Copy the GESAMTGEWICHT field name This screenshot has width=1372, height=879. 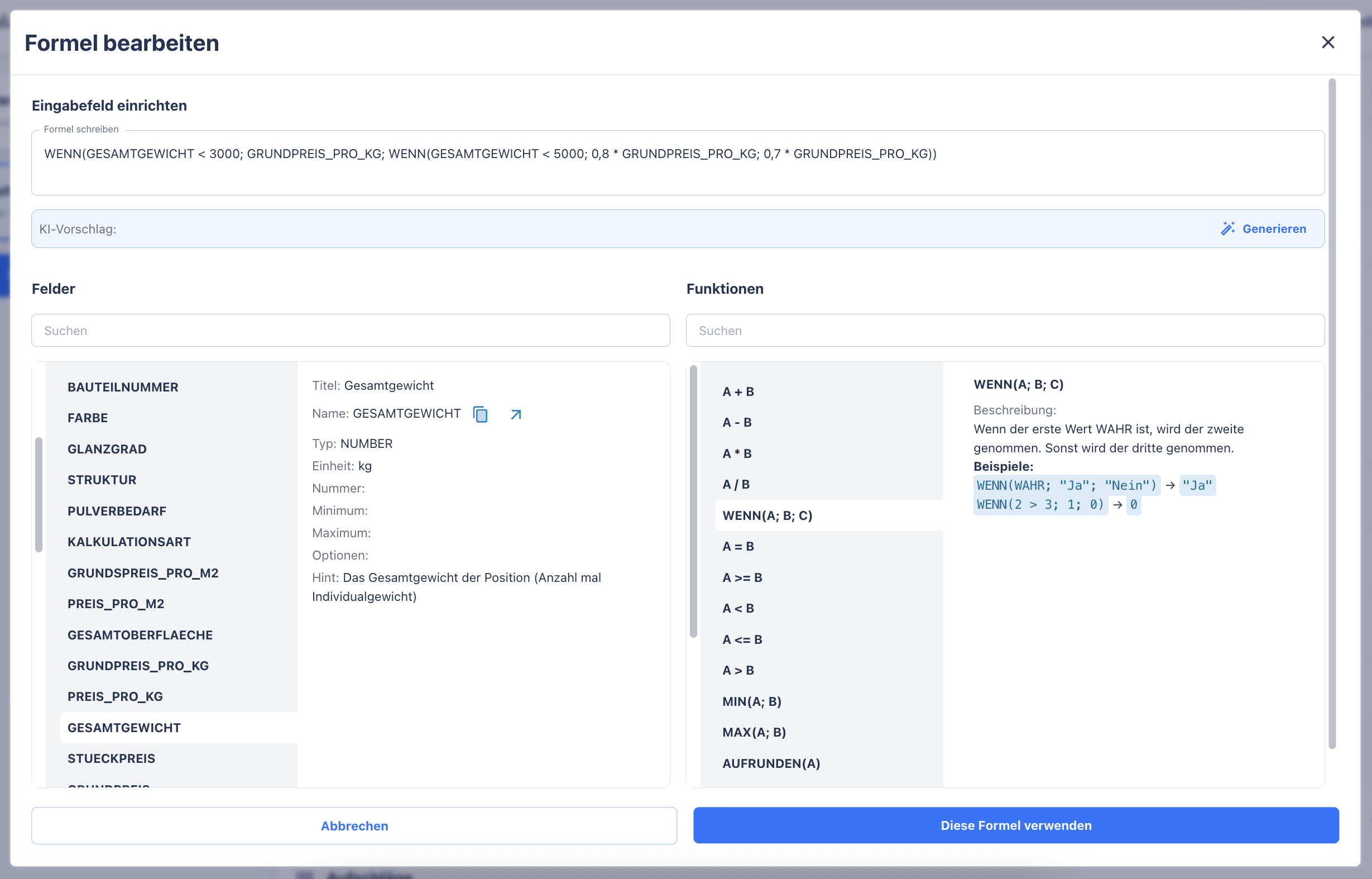coord(481,414)
